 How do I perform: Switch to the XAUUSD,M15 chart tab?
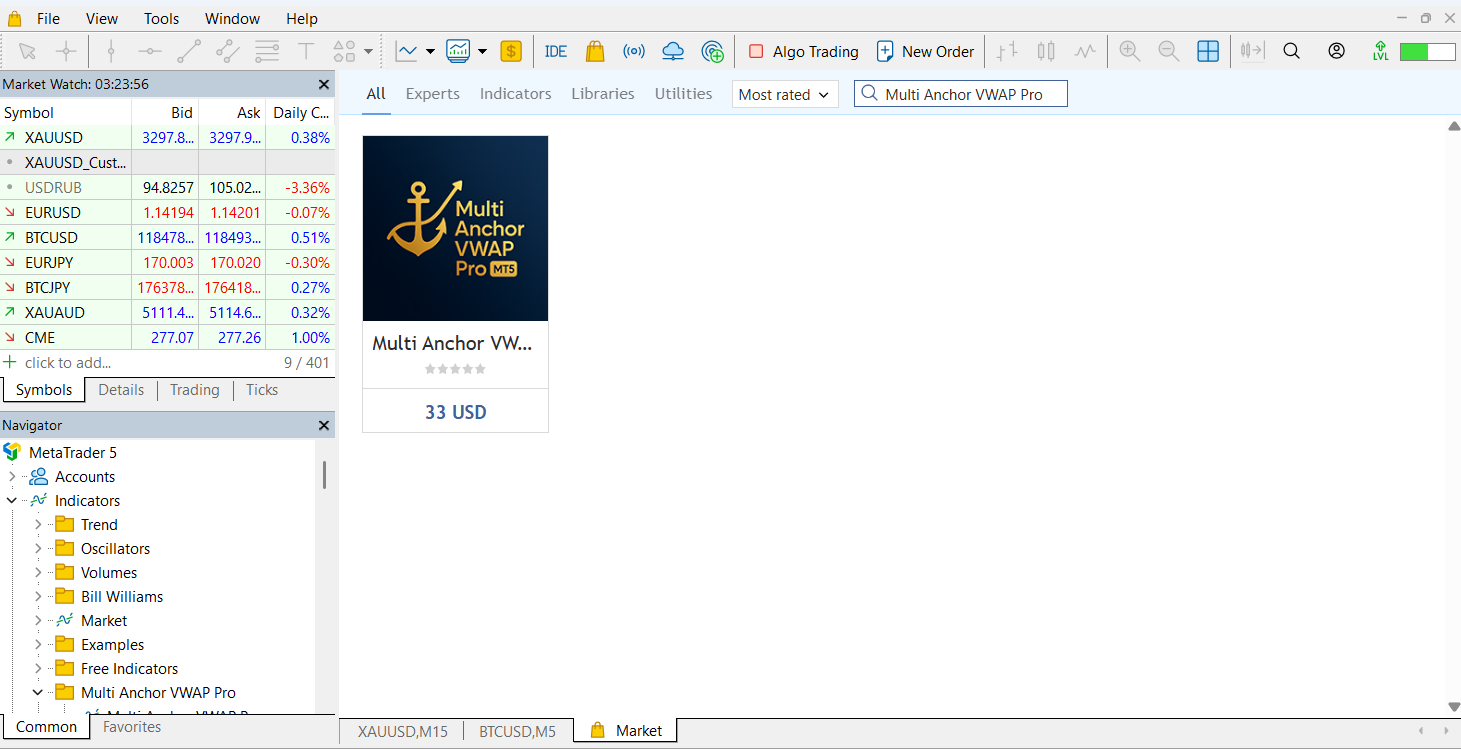click(403, 731)
